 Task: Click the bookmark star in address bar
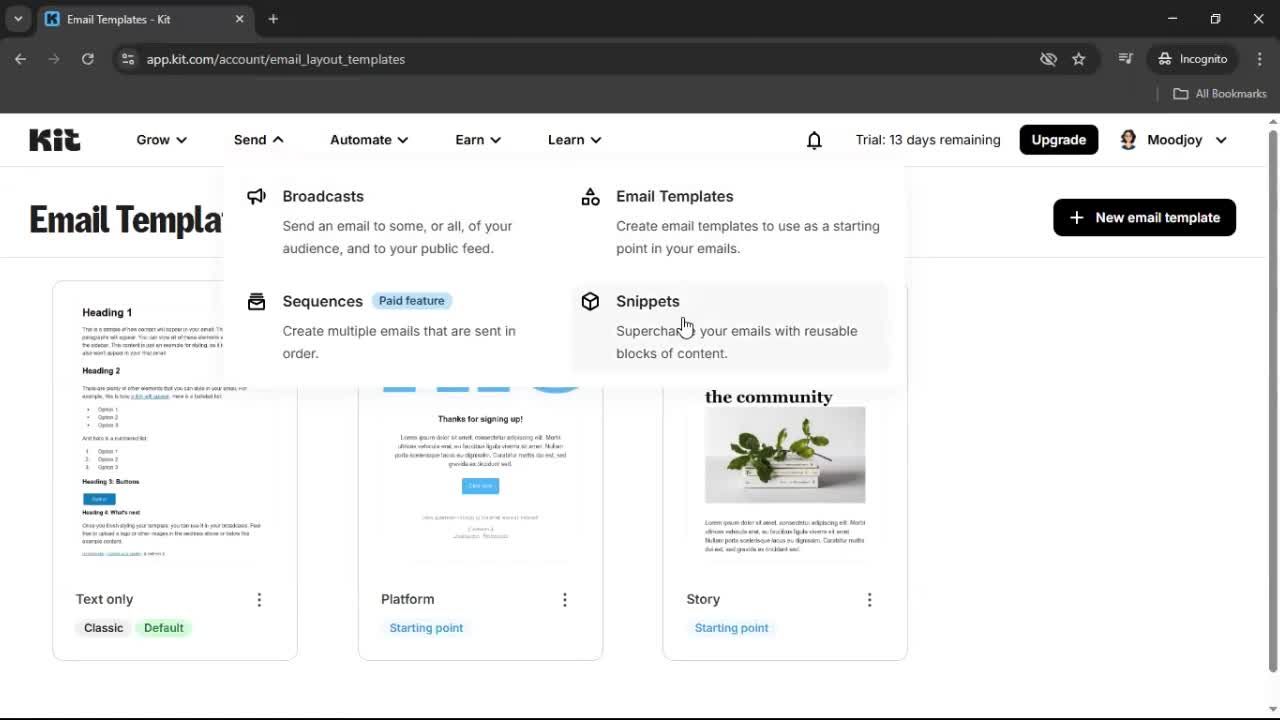point(1079,59)
